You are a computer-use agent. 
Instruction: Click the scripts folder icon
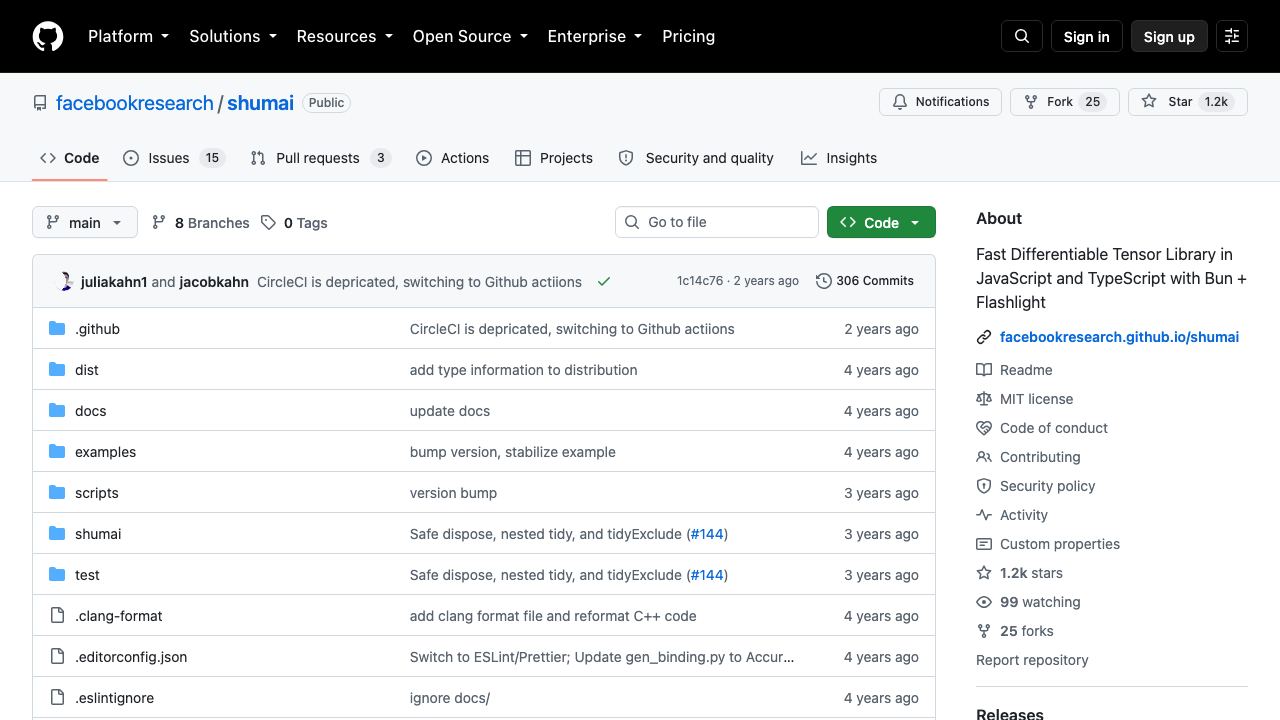click(x=57, y=493)
